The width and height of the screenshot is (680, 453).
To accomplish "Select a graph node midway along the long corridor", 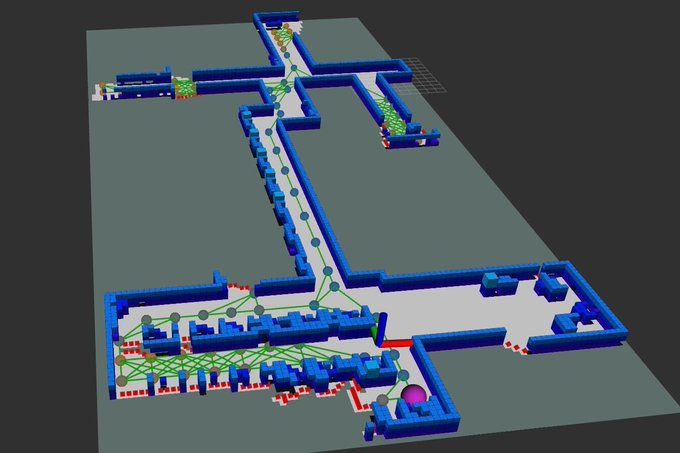I will point(297,191).
